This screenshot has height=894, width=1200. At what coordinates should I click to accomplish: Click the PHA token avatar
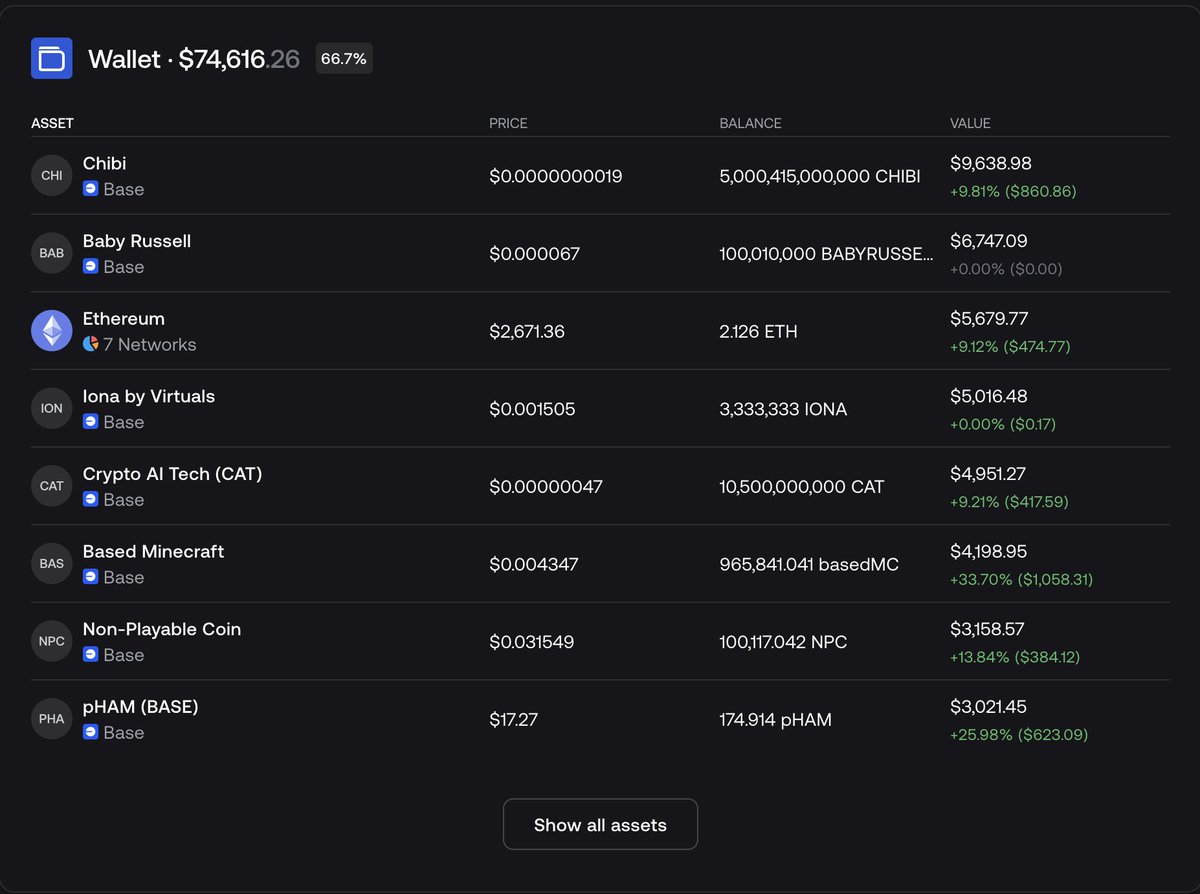51,718
